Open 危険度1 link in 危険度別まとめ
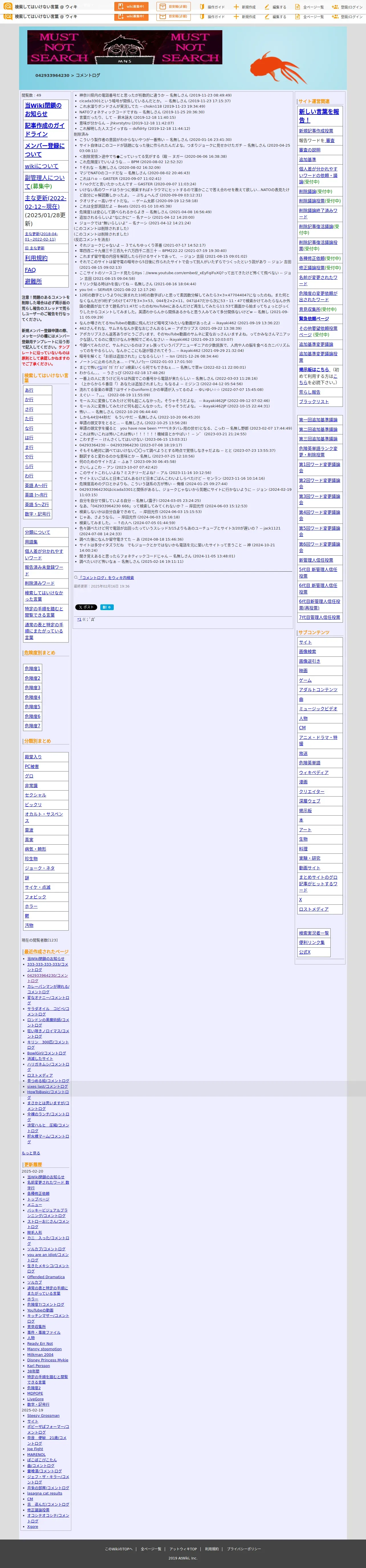 (x=33, y=668)
